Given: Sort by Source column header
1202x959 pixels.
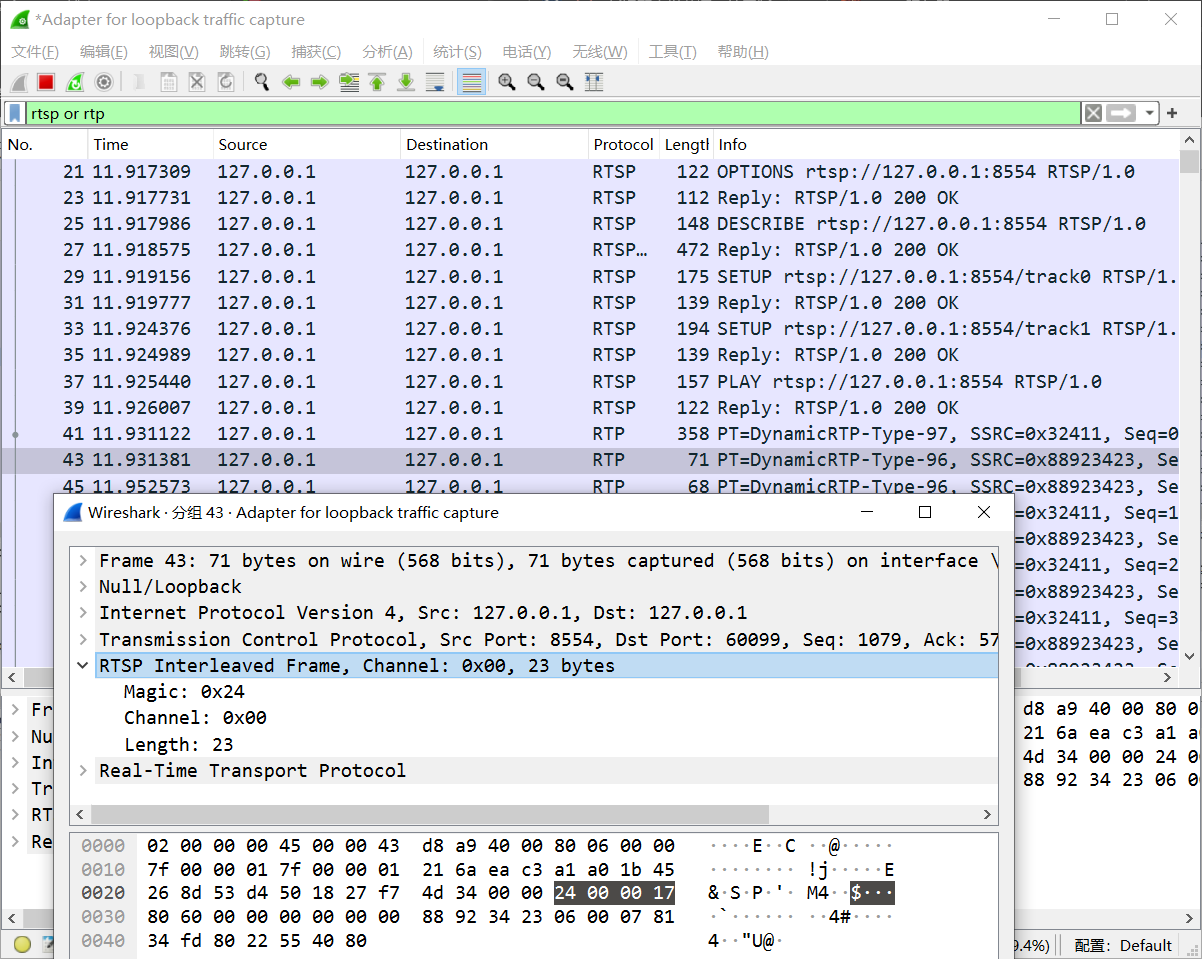Looking at the screenshot, I should pyautogui.click(x=306, y=145).
